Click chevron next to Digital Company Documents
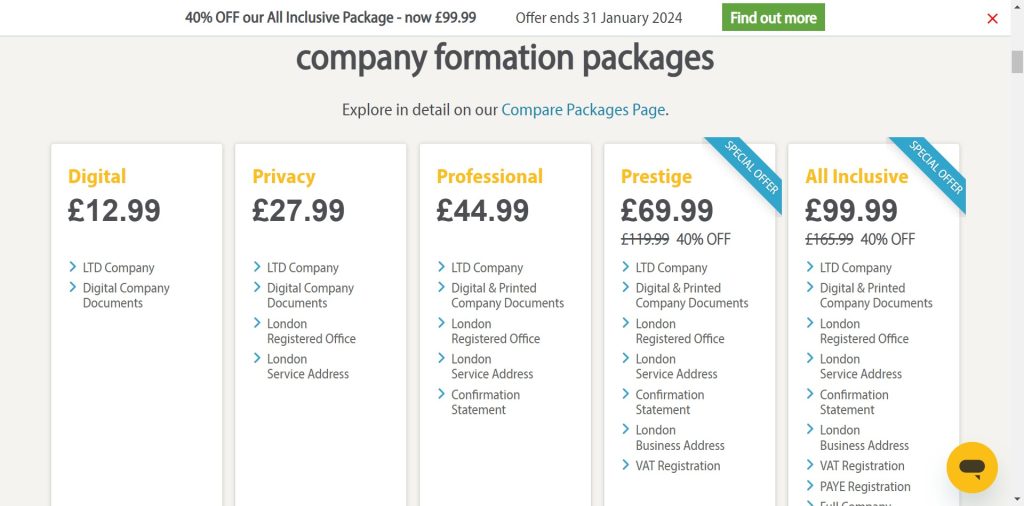The width and height of the screenshot is (1024, 506). (x=73, y=287)
